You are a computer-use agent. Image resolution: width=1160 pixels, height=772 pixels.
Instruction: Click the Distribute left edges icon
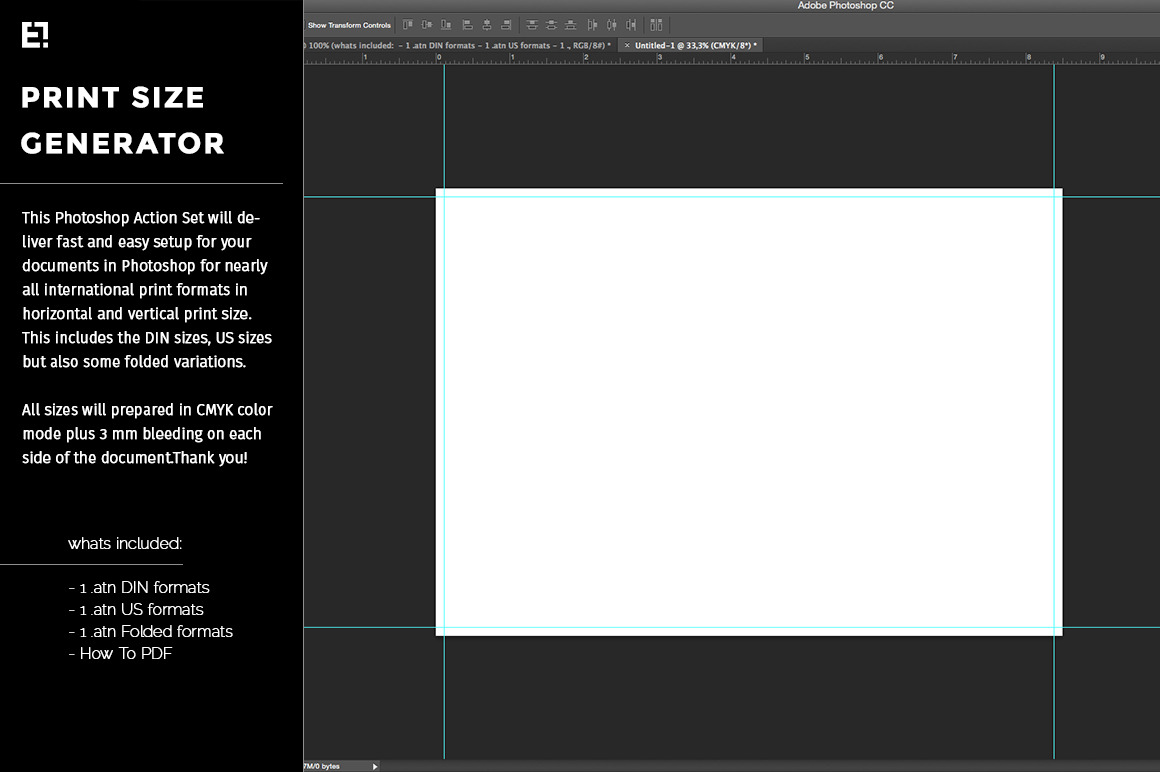592,25
